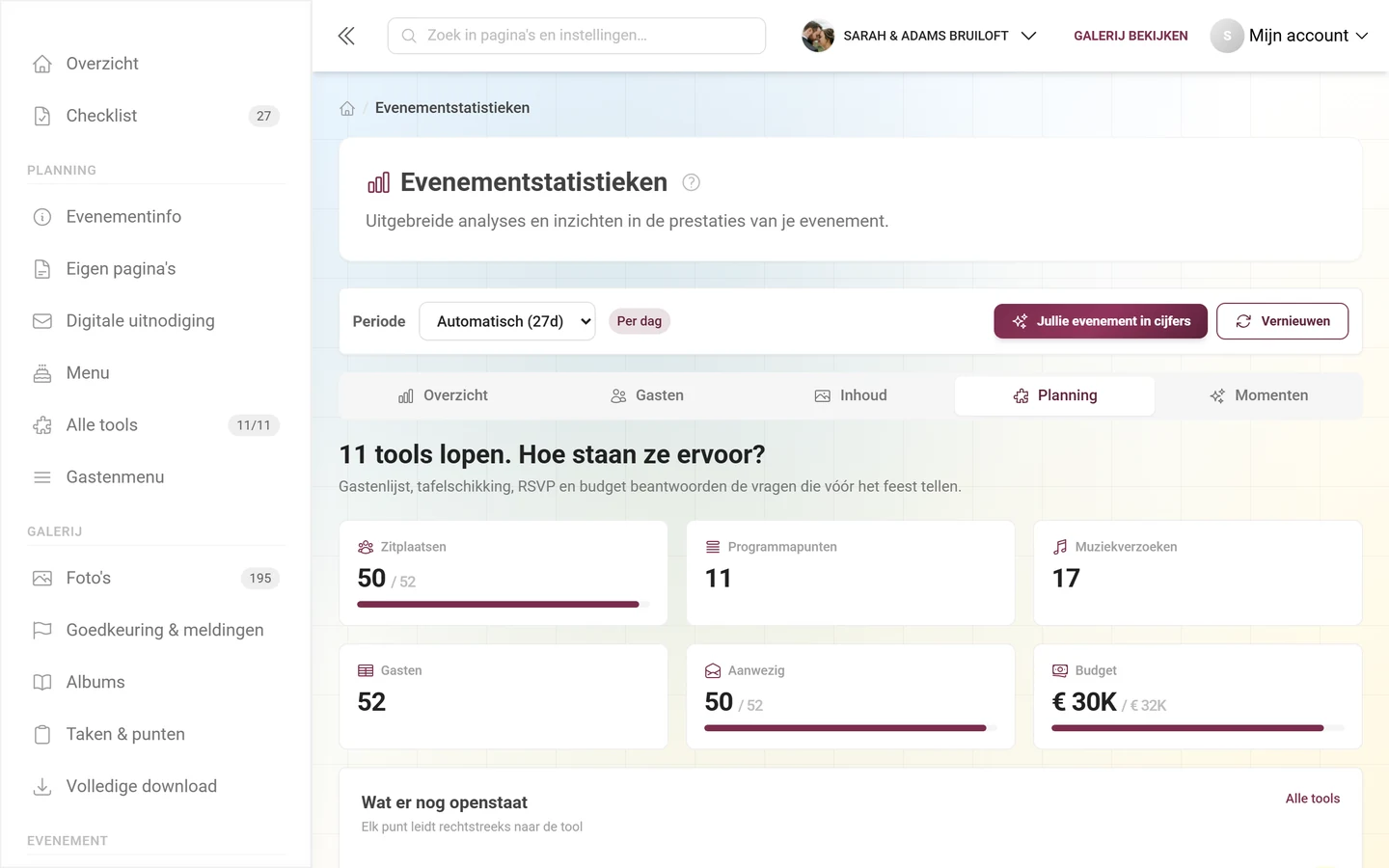Click Menu cake icon in sidebar
Screen dimensions: 1389x868
[x=42, y=373]
